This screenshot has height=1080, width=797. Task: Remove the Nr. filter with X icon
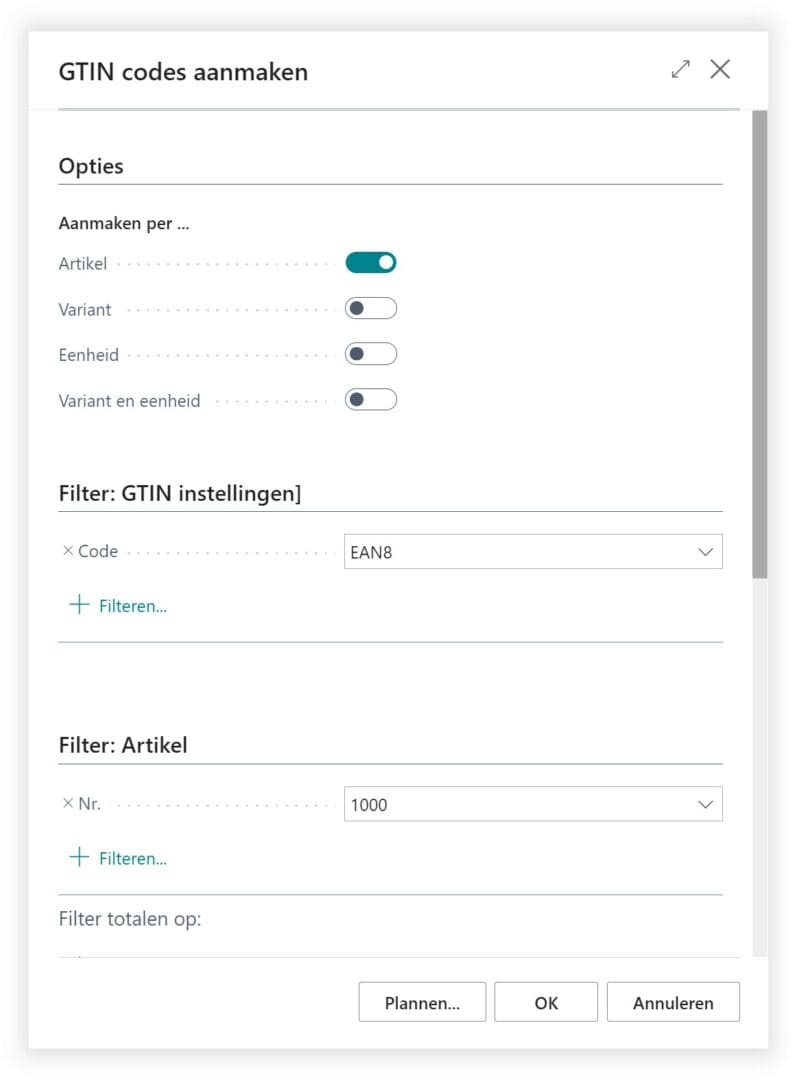click(x=68, y=803)
